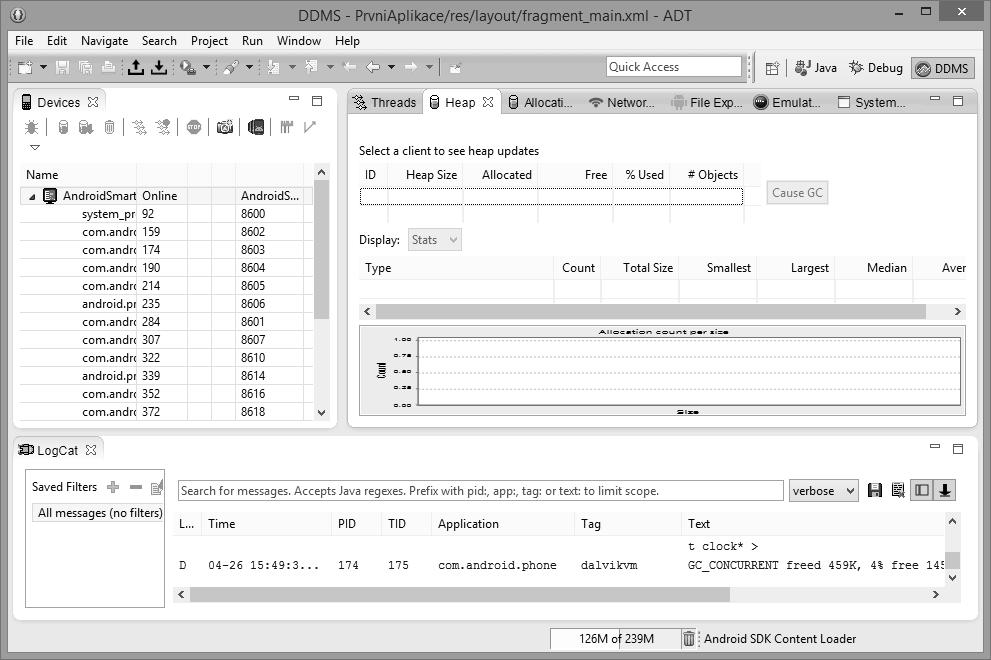Click the Start Method Profiling icon
The width and height of the screenshot is (991, 660).
(162, 127)
